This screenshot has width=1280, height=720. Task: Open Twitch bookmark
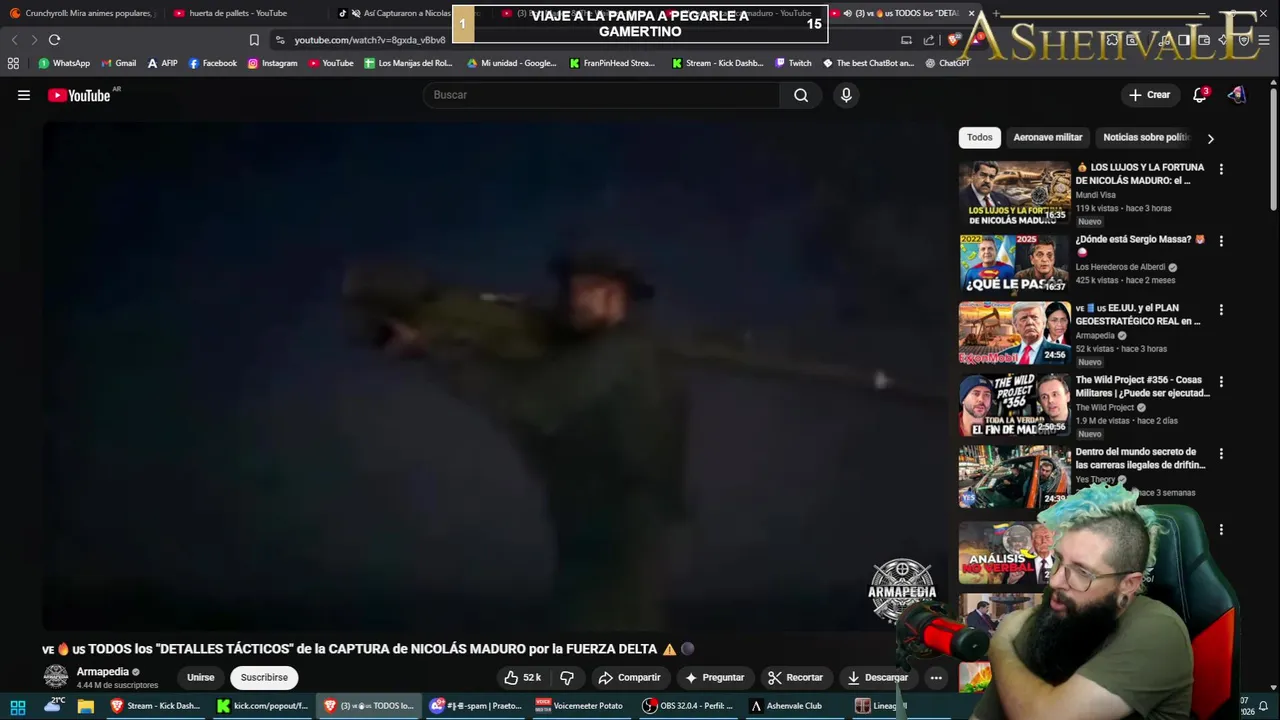793,63
